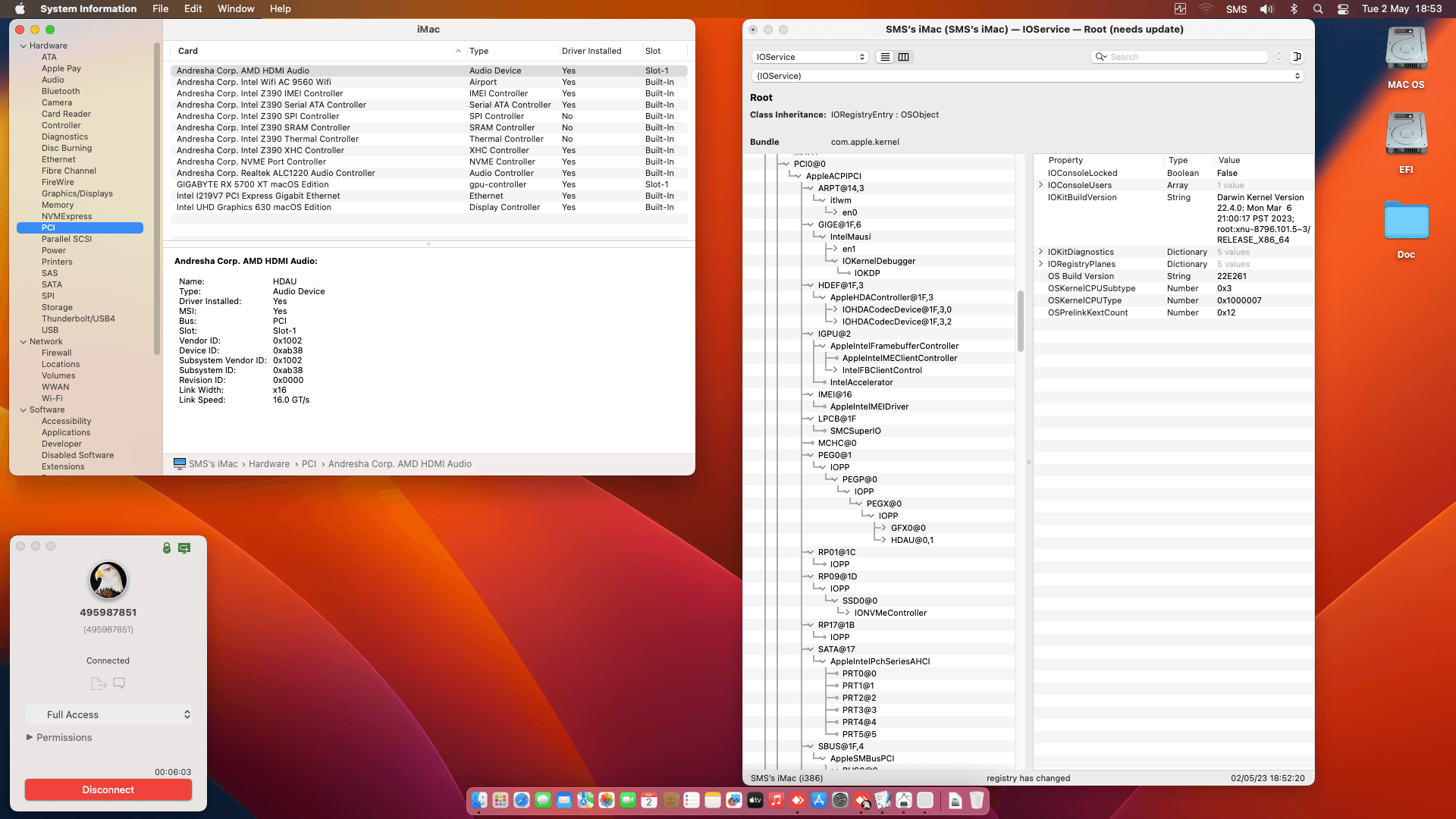Click AnyDesk file transfer icon under Connected
The image size is (1456, 819).
[99, 683]
